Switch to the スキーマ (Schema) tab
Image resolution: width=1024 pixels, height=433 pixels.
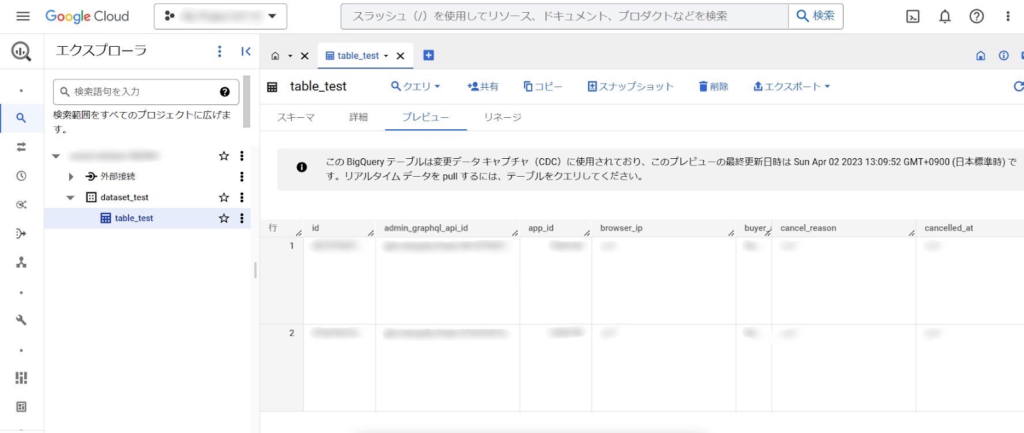(x=296, y=117)
